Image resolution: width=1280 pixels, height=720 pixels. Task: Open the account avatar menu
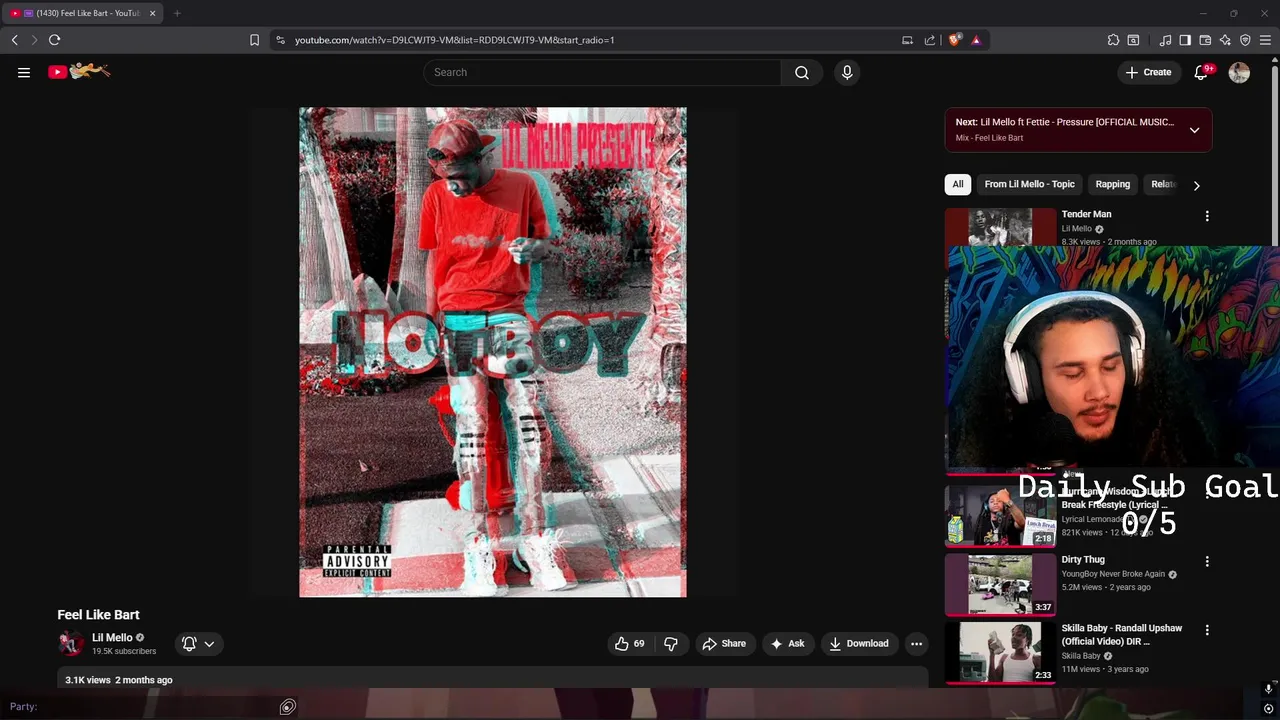point(1239,72)
